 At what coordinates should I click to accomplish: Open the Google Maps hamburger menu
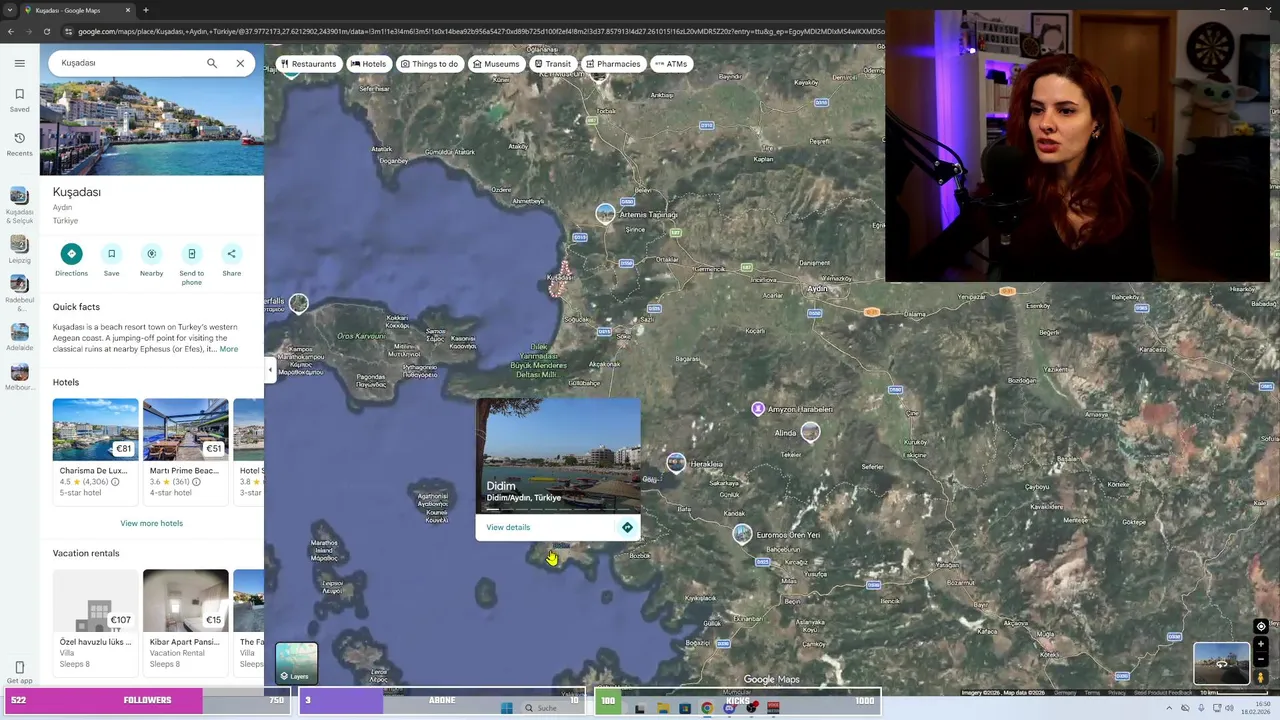coord(19,63)
